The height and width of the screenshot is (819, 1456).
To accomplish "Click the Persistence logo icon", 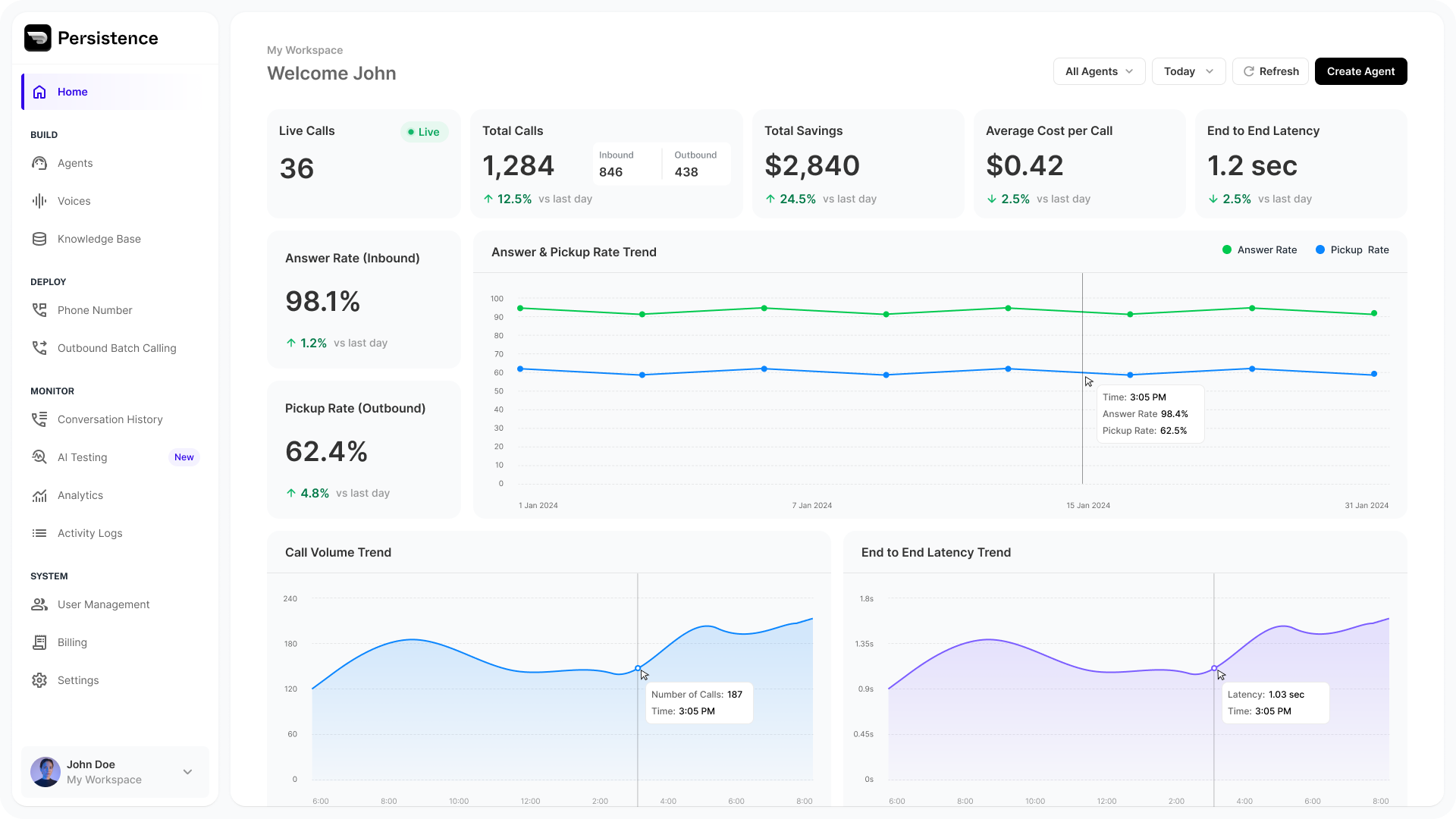I will 37,38.
